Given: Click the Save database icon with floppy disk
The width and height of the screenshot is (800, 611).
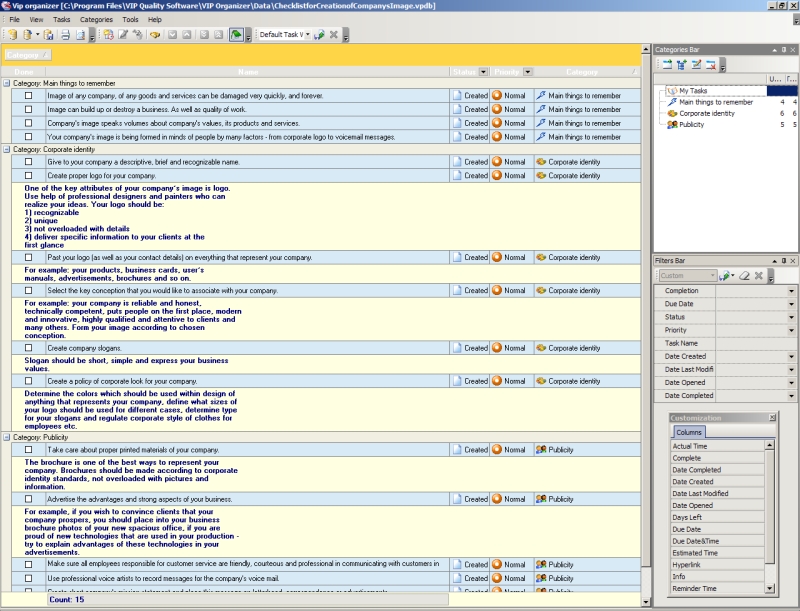Looking at the screenshot, I should (x=48, y=35).
